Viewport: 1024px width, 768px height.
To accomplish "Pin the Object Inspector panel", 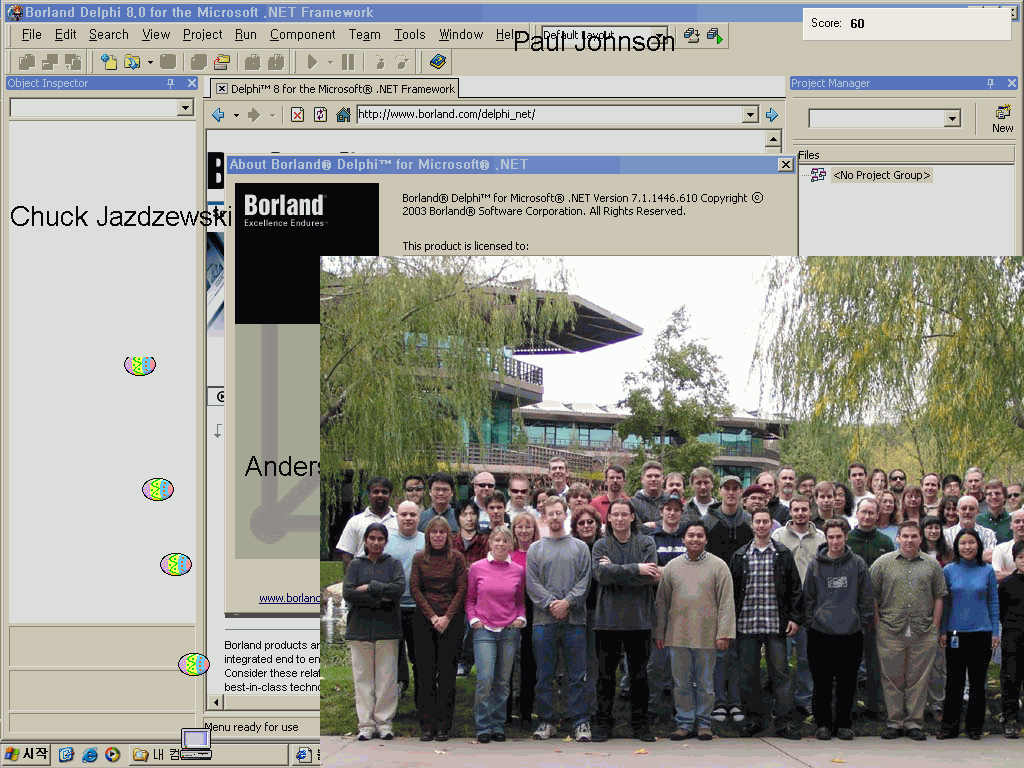I will point(171,83).
